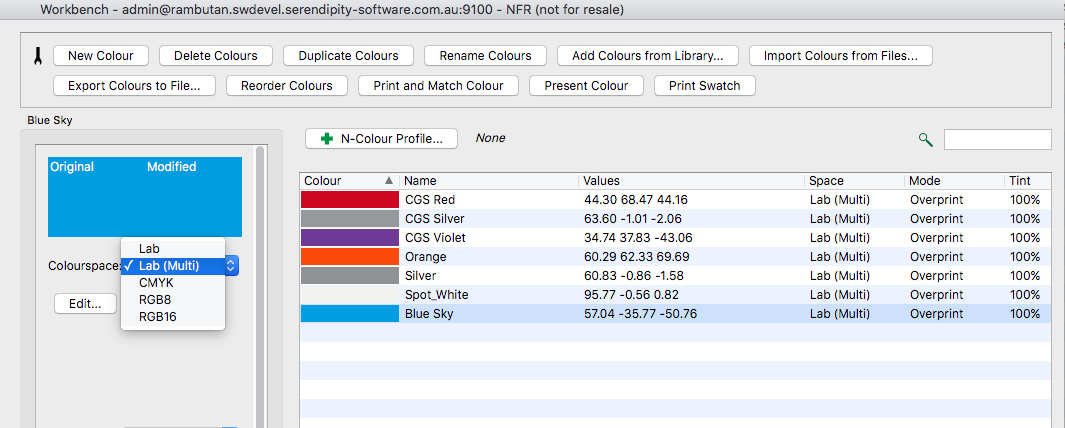Click the CGS Red colour swatch
Screen dimensions: 1065x428
click(x=350, y=200)
